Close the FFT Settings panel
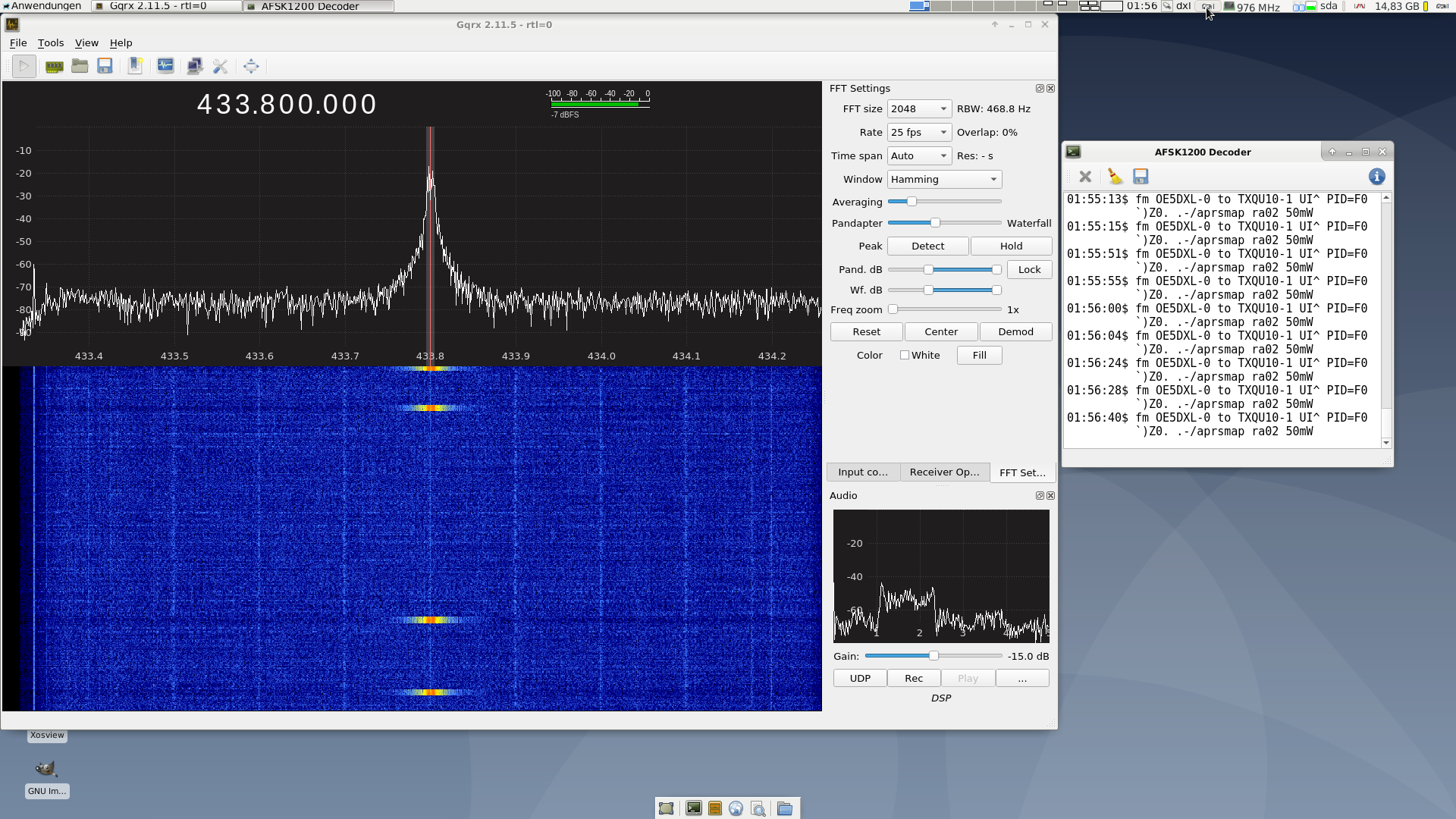1456x819 pixels. [1050, 89]
